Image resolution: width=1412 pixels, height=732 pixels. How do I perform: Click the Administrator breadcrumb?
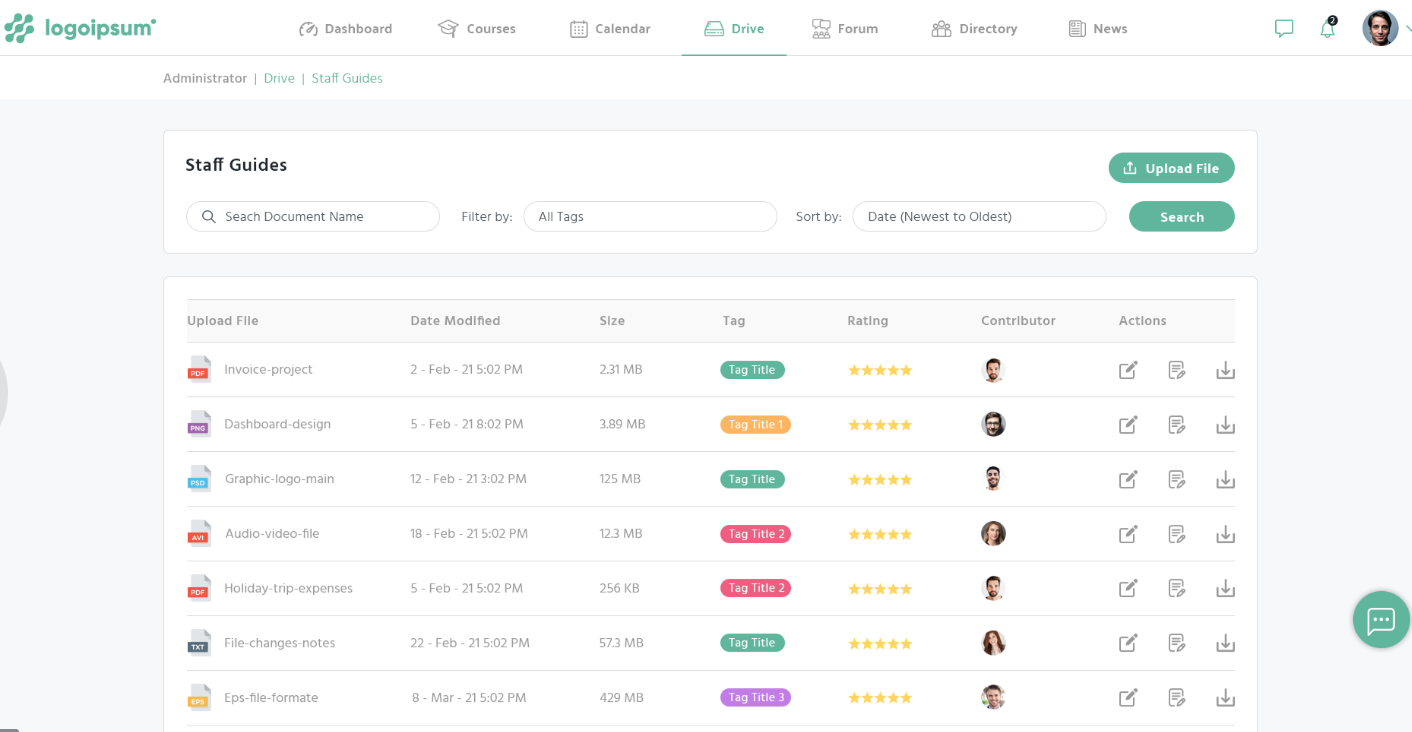click(205, 78)
